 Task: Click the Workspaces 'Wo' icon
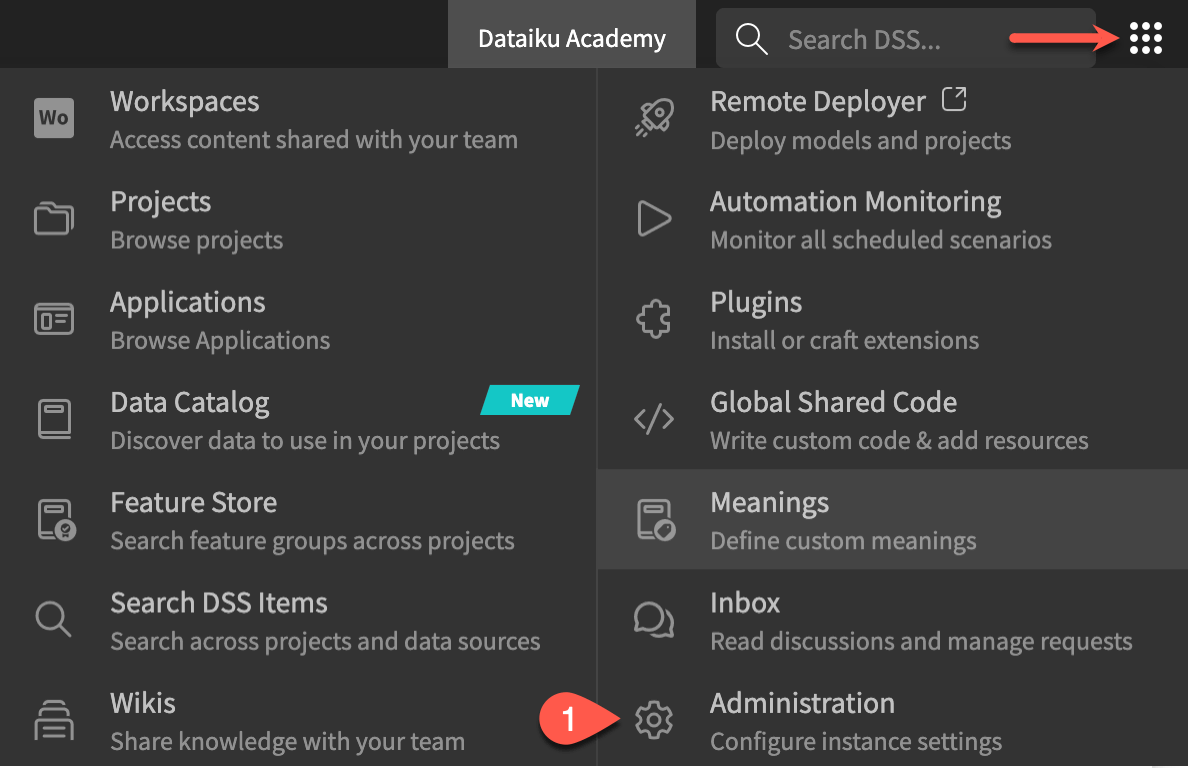[54, 118]
